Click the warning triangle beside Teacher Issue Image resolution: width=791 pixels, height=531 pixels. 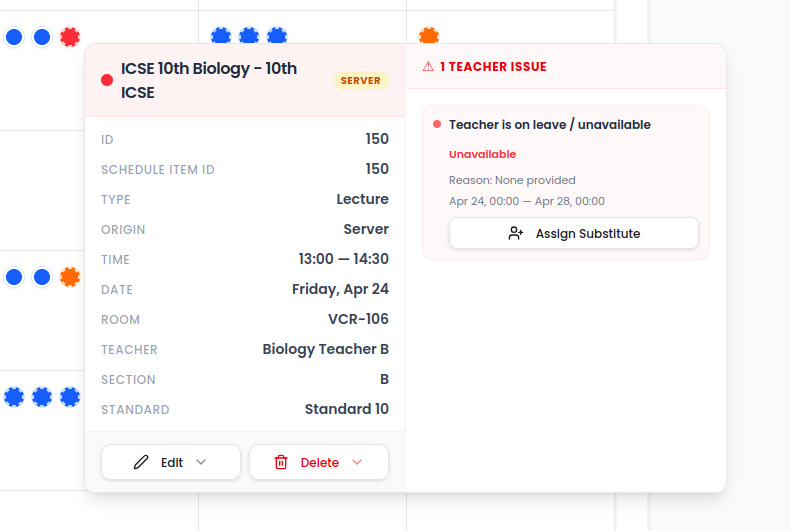coord(428,67)
